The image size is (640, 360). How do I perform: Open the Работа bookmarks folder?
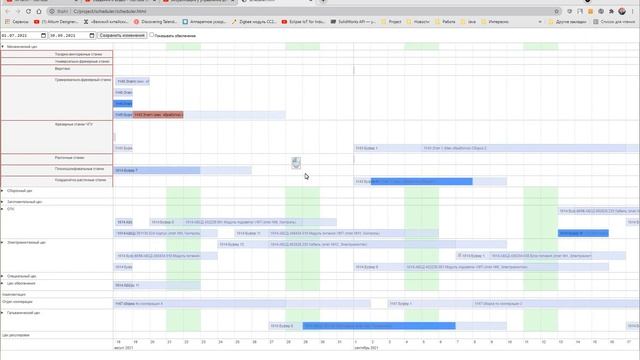pyautogui.click(x=445, y=22)
